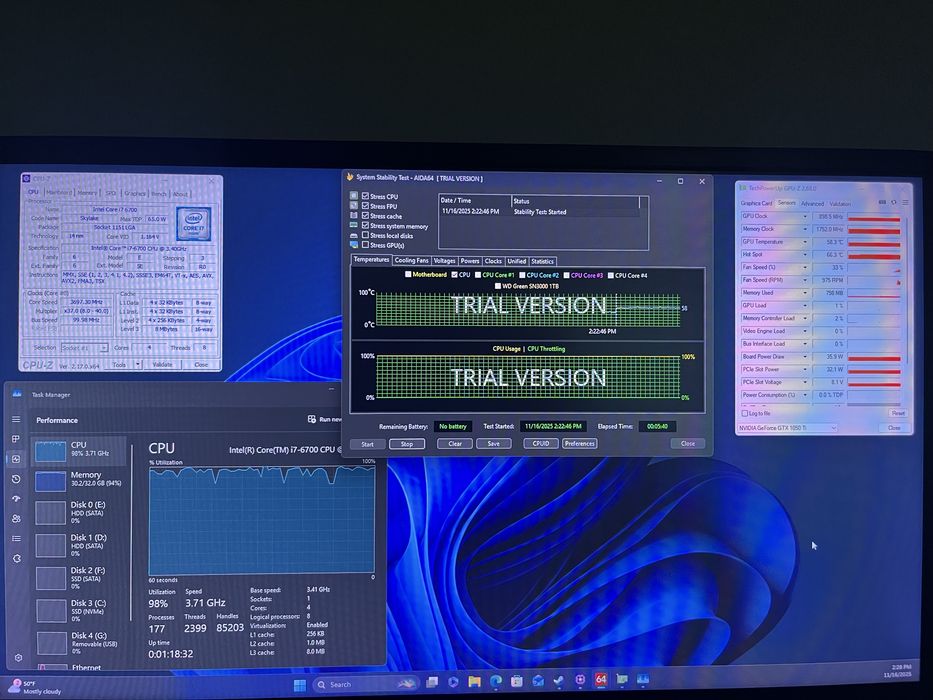Switch to Powers tab in AIDA64
Image resolution: width=933 pixels, height=700 pixels.
[469, 261]
